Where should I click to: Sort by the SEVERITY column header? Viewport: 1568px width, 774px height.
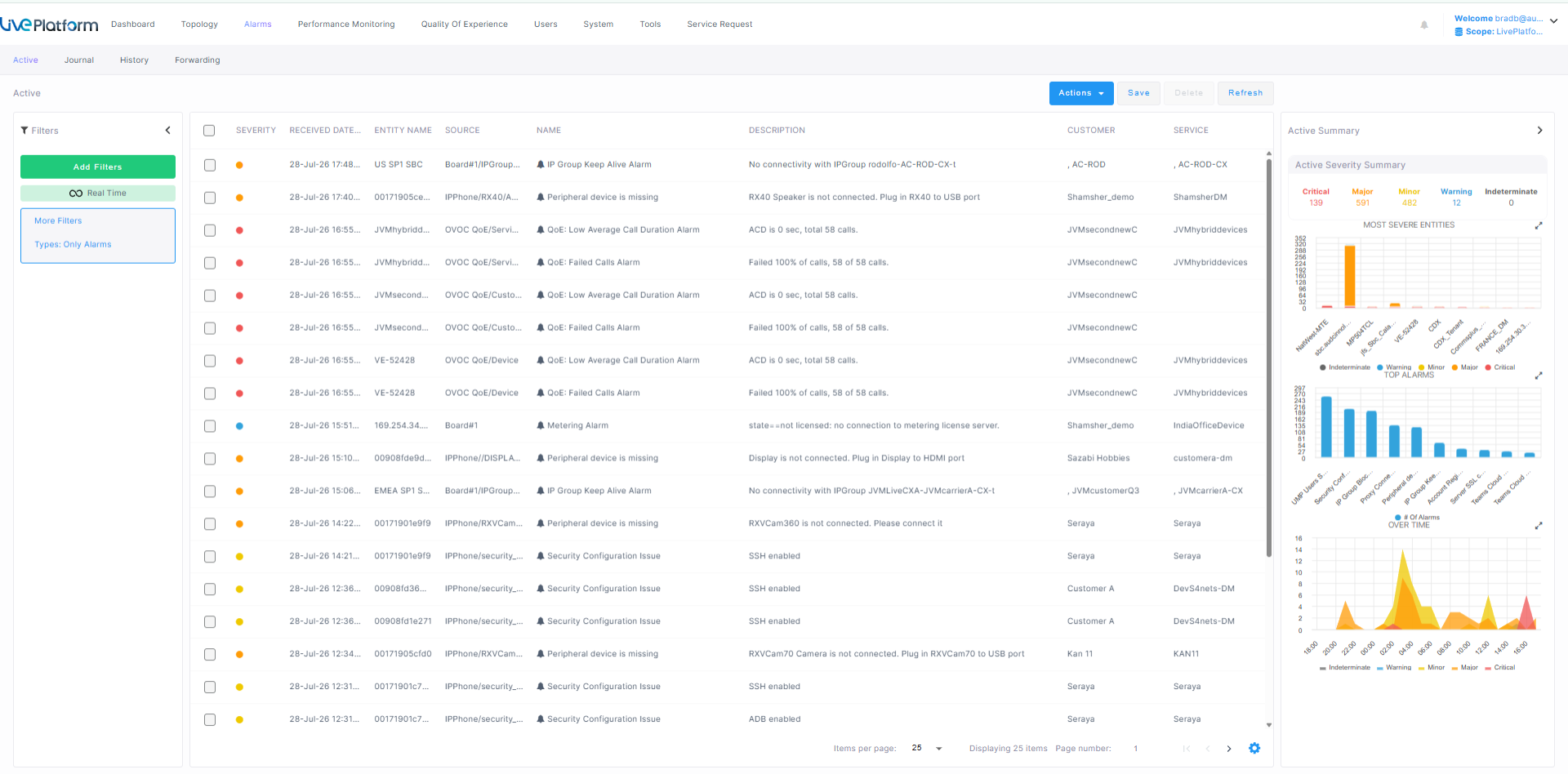[x=256, y=131]
